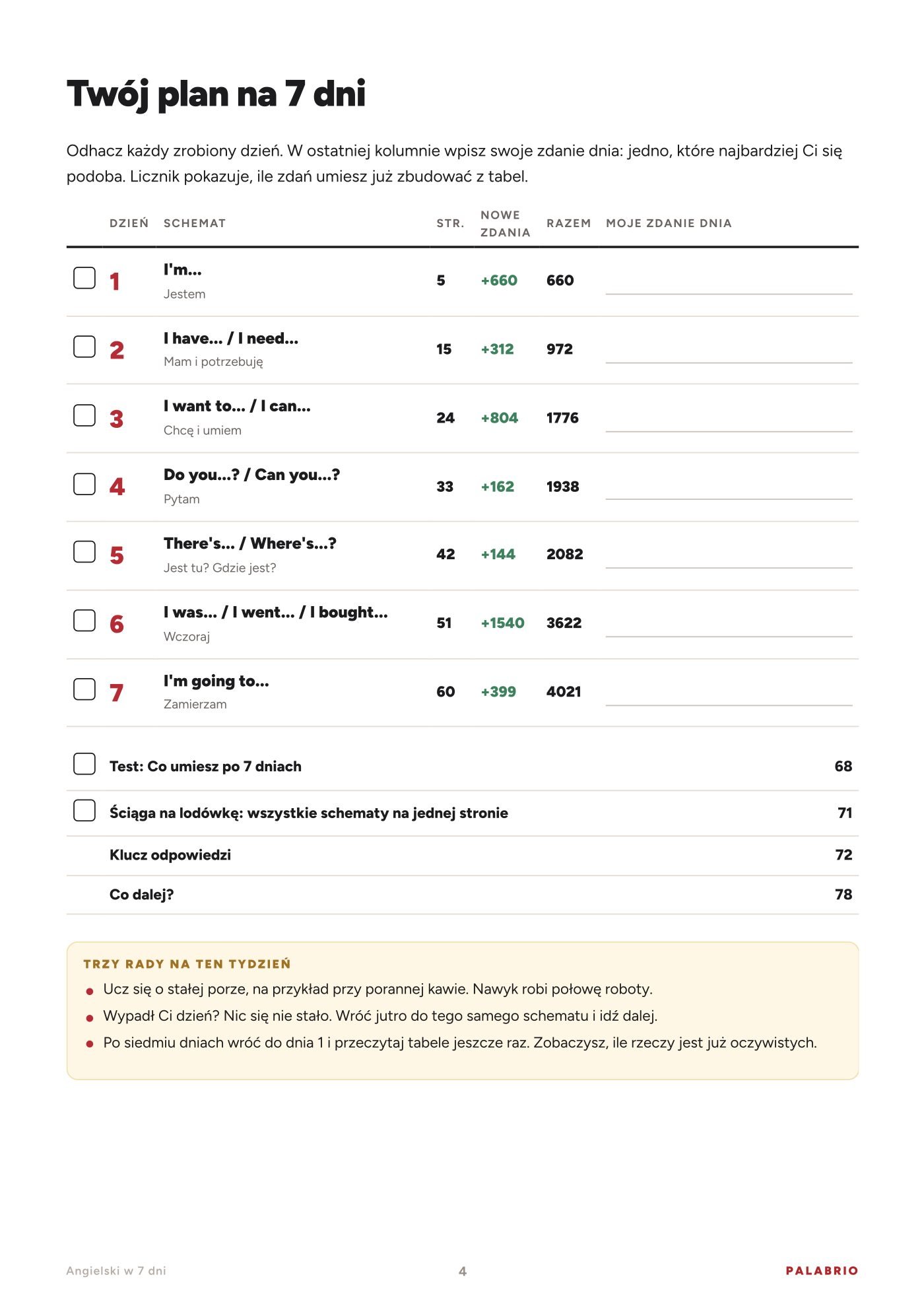924x1308 pixels.
Task: Click the schema title I'm...
Action: [x=183, y=269]
